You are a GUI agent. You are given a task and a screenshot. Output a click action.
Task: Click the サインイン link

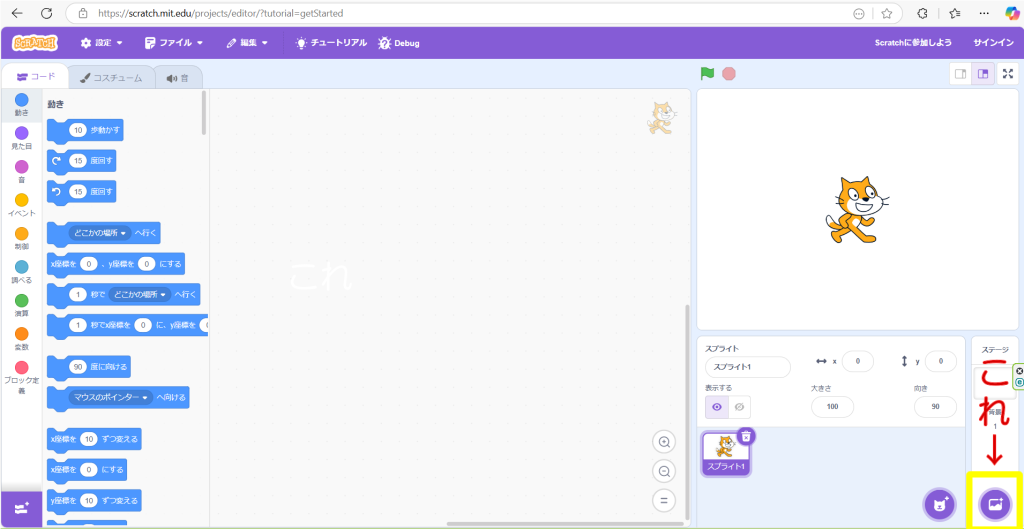[x=992, y=43]
